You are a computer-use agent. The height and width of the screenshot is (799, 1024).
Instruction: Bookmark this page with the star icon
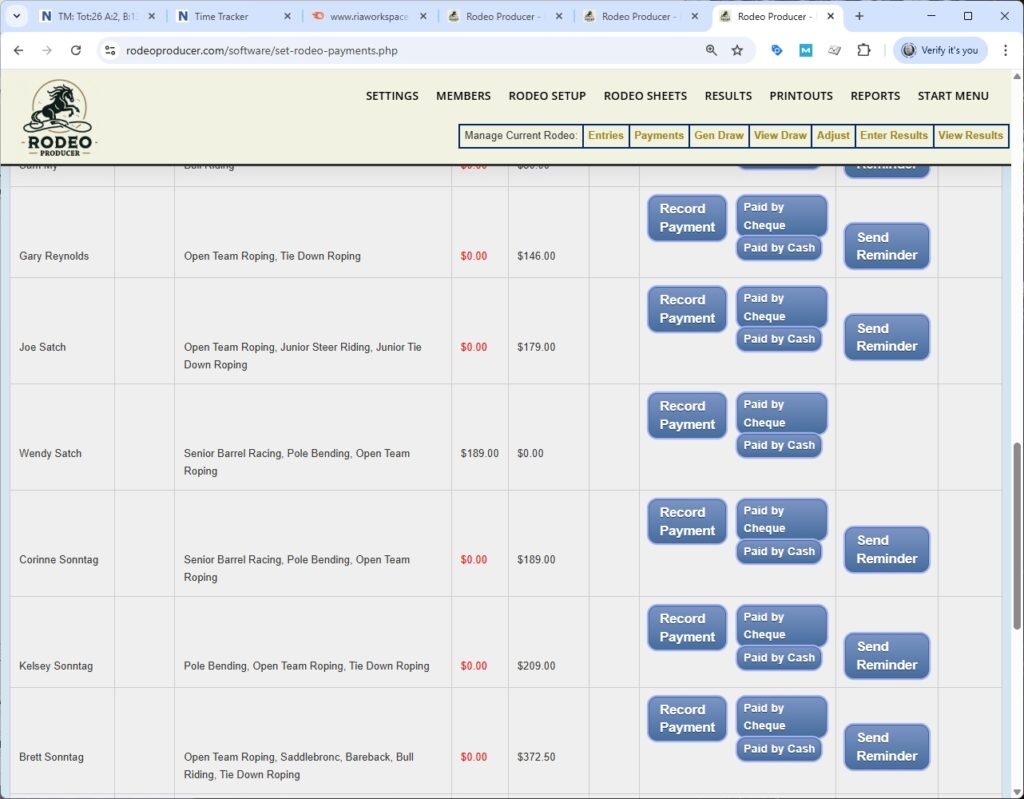coord(735,50)
